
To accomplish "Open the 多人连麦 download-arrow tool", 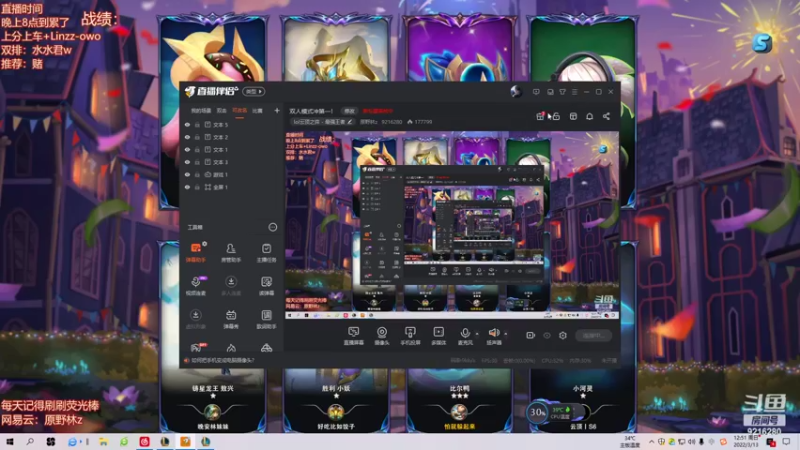I will [231, 286].
